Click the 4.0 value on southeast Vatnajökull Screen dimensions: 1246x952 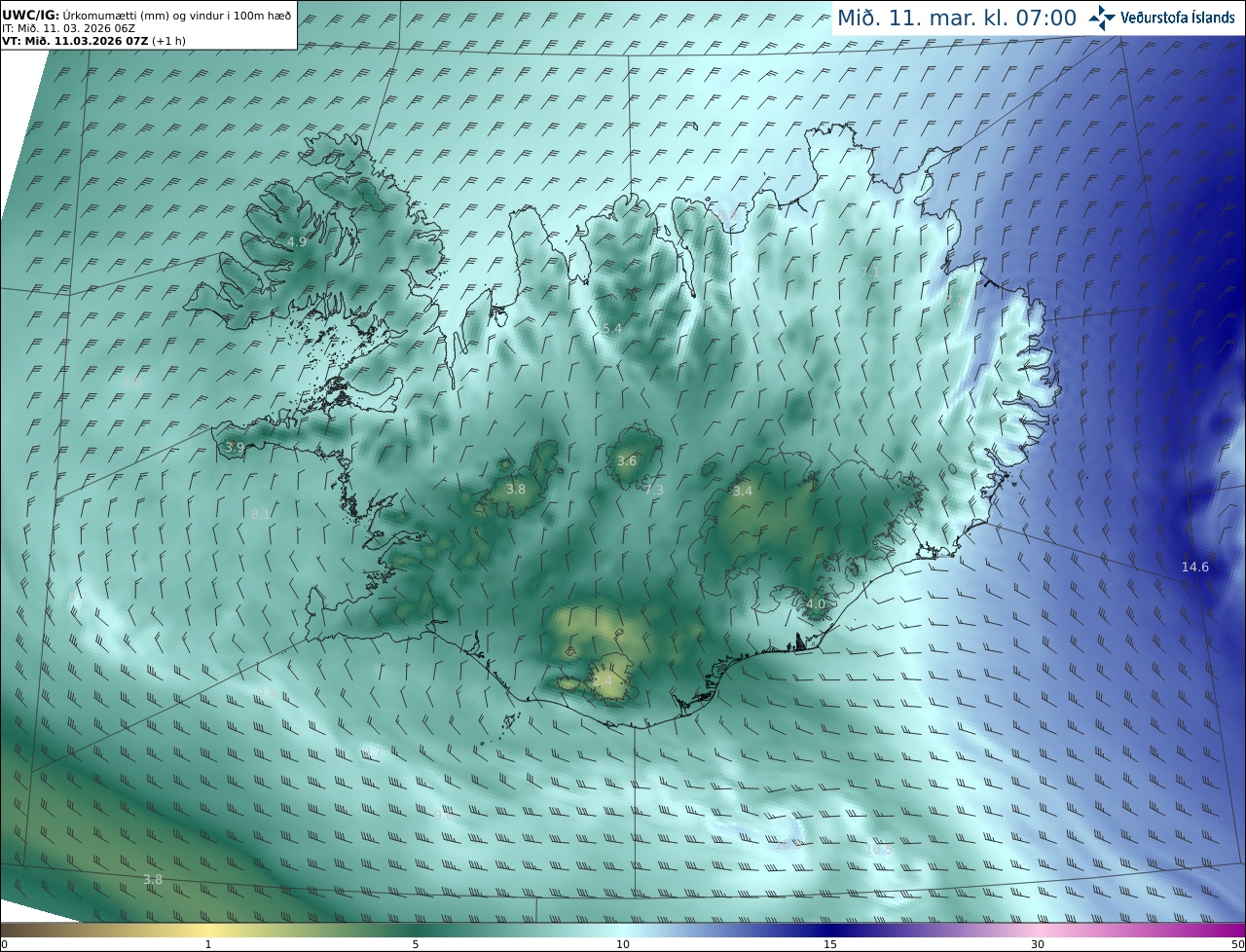pos(816,604)
